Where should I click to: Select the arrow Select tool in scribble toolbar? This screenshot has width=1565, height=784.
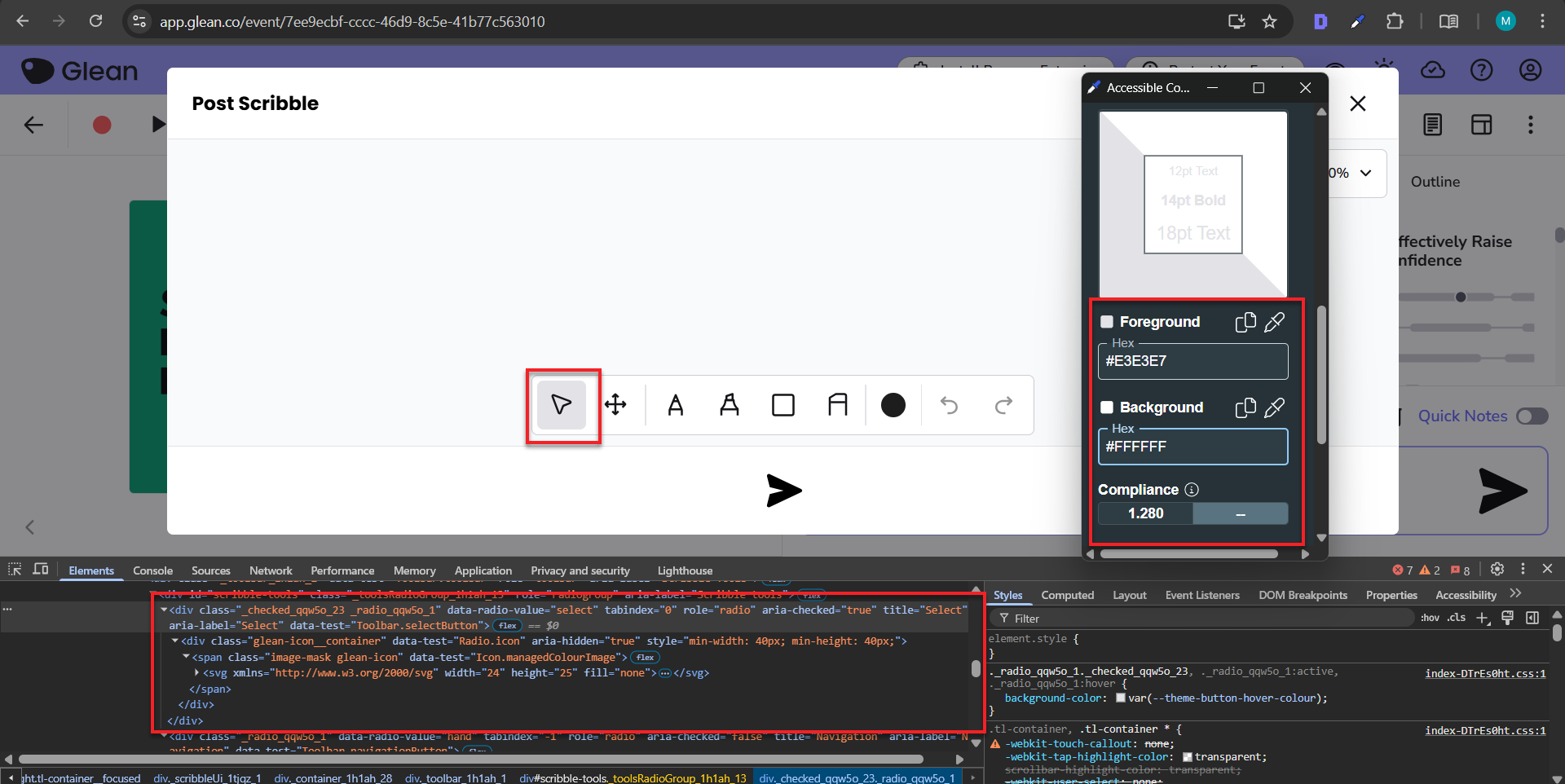click(561, 405)
